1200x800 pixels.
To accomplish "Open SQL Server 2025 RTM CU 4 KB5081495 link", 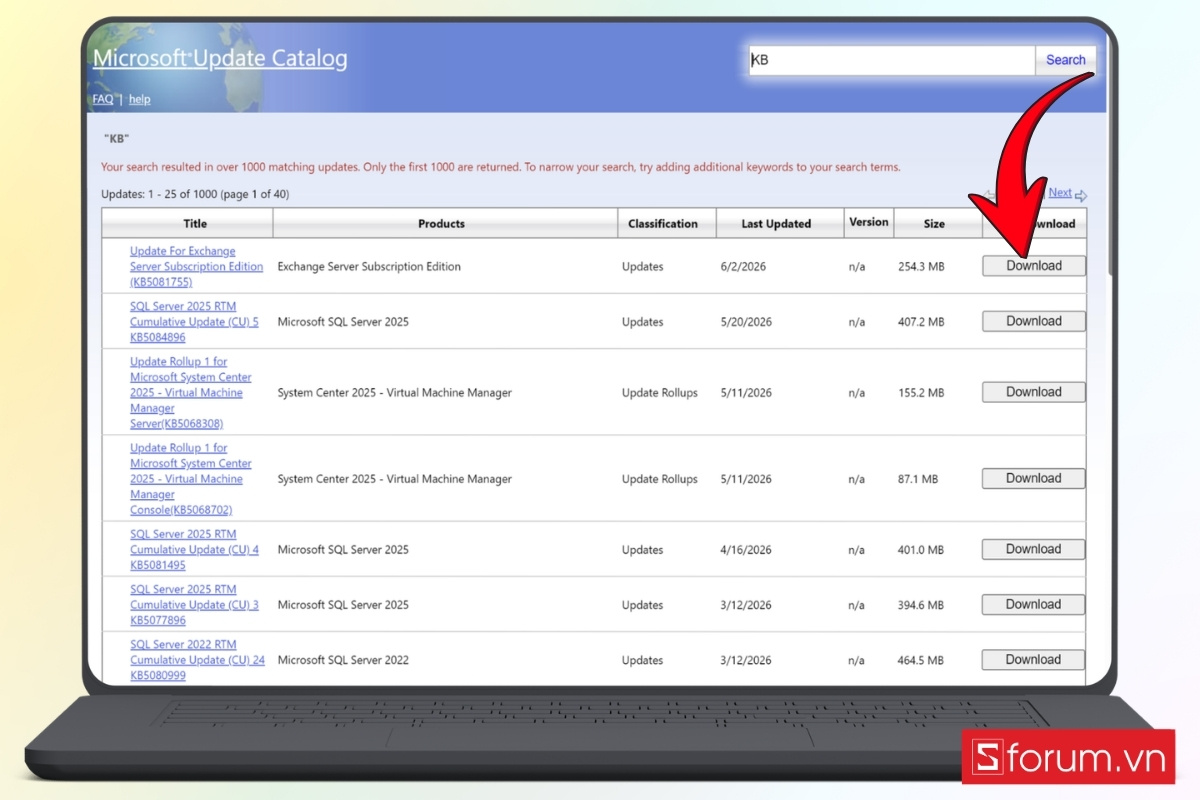I will (194, 550).
